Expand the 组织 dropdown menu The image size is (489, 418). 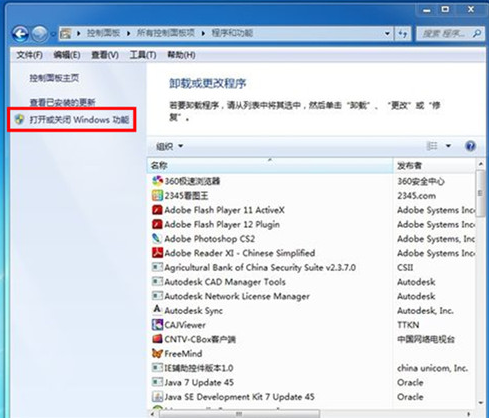(169, 146)
